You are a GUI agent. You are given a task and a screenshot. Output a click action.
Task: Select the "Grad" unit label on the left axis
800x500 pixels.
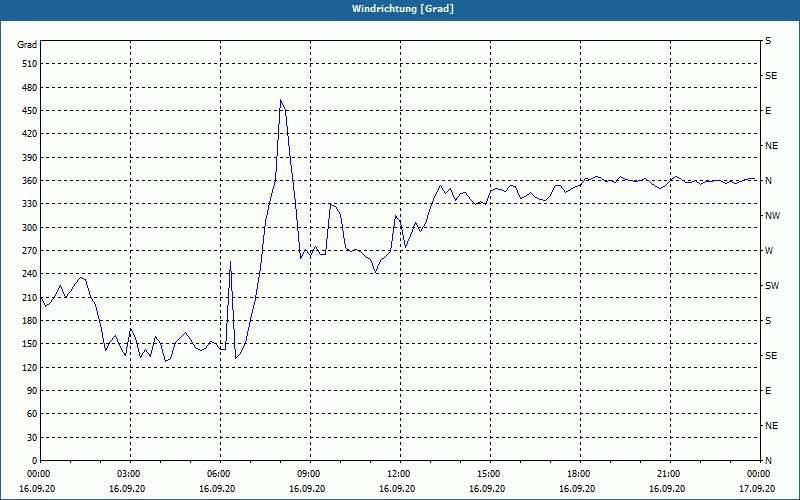pos(27,45)
